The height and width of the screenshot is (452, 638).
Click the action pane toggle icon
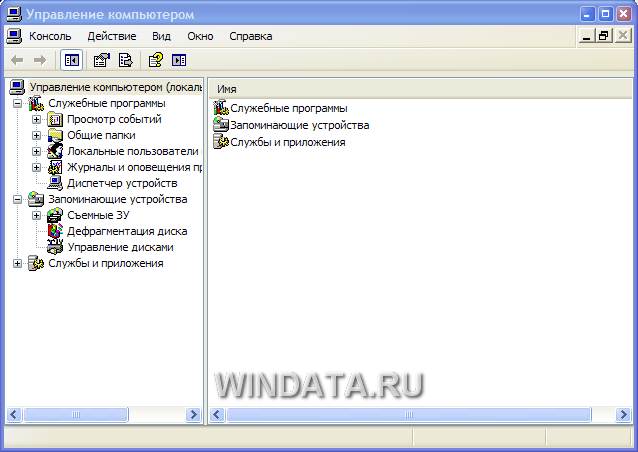pos(179,60)
